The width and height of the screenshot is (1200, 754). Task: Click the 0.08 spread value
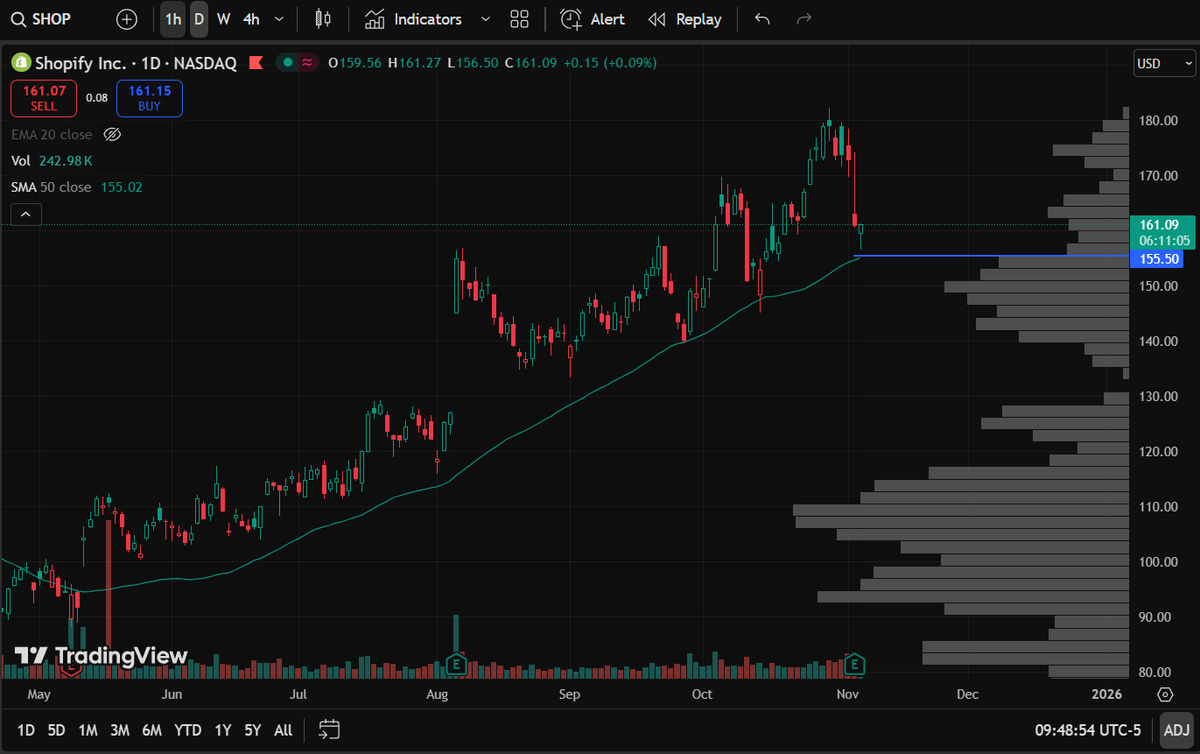point(97,98)
